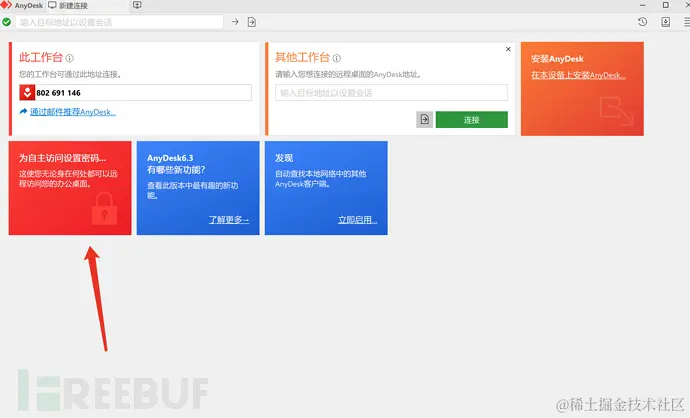Viewport: 690px width, 418px height.
Task: Click the AnyDesk6.3 有哪些新功能 tile title
Action: (176, 164)
